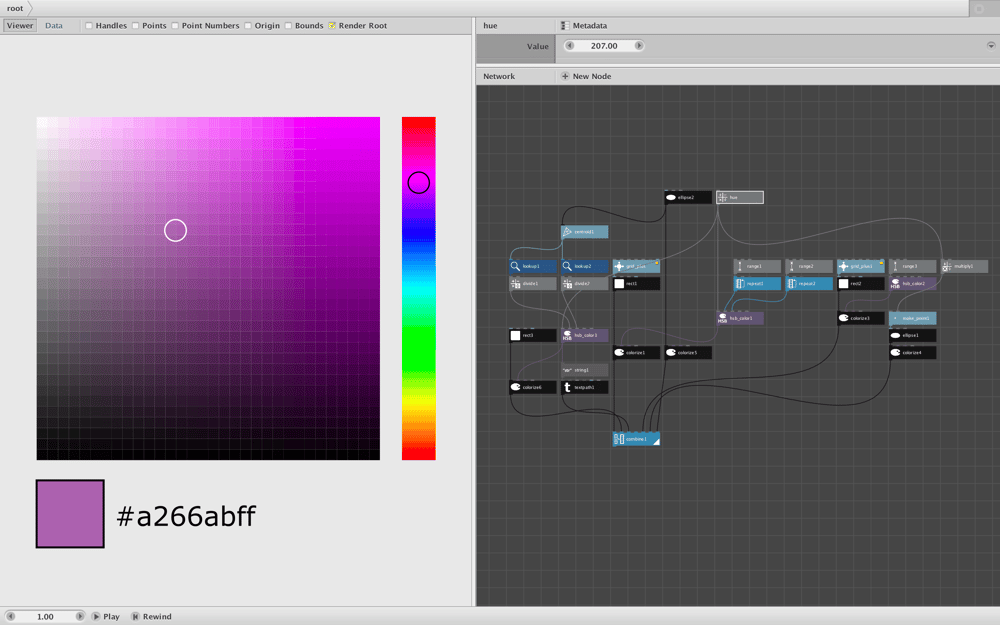Click the frame number field 1.00
The image size is (1000, 625).
[x=45, y=617]
